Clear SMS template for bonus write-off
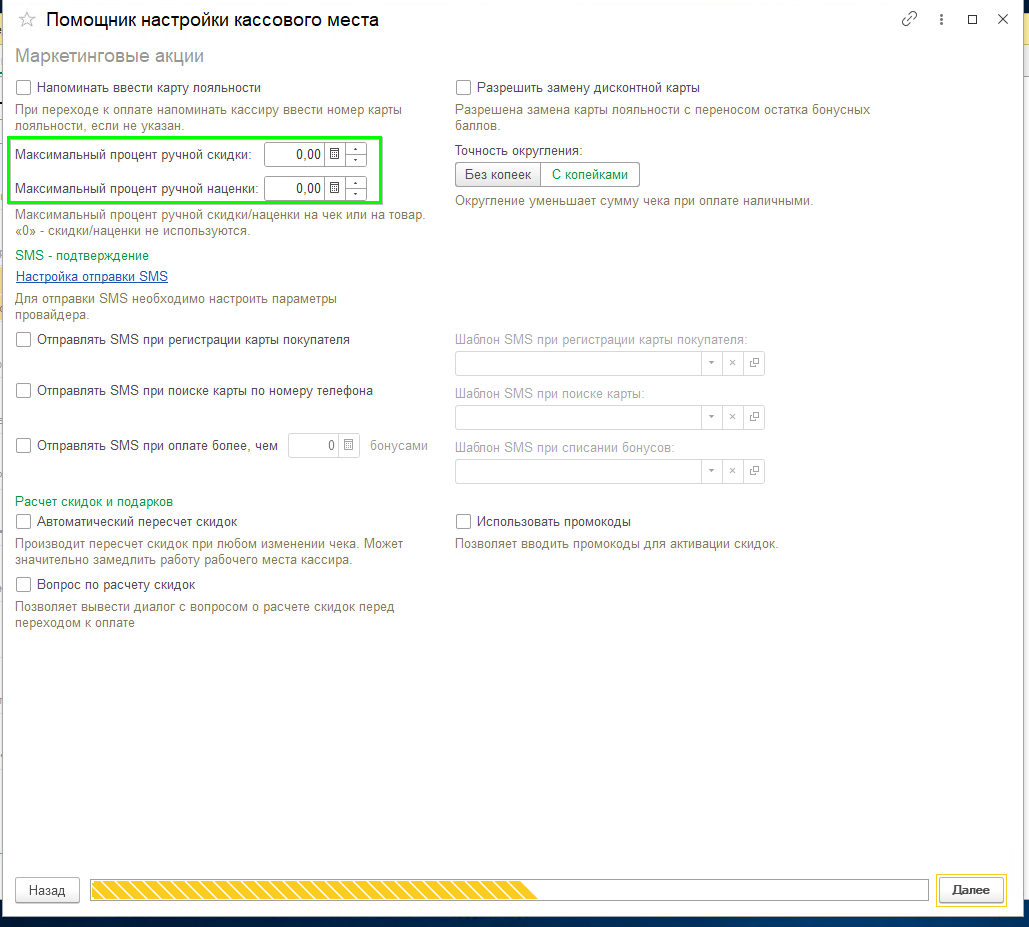The height and width of the screenshot is (927, 1029). (732, 471)
